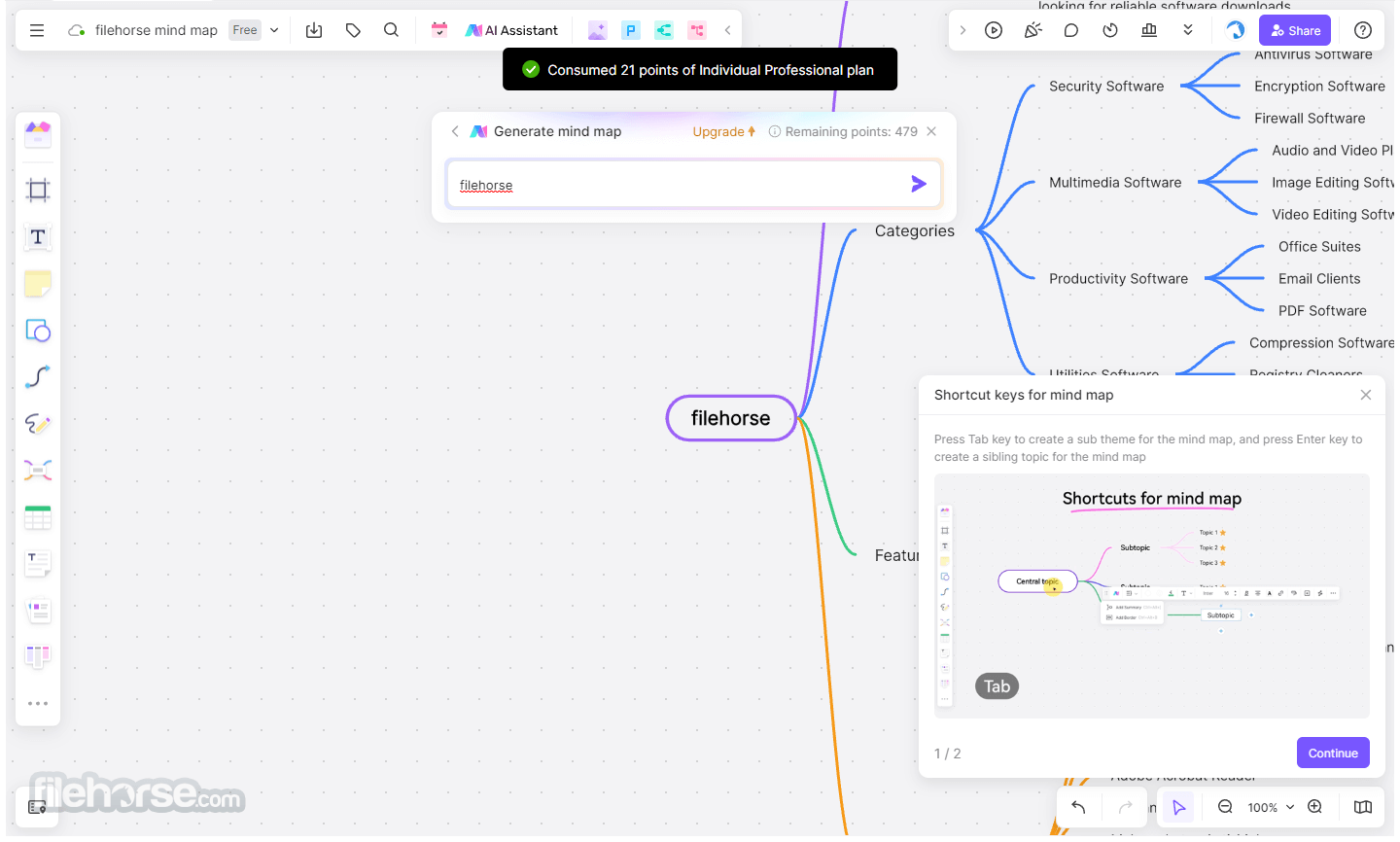Screen dimensions: 1400x842
Task: Select the Text card tool in the sidebar
Action: 38,564
